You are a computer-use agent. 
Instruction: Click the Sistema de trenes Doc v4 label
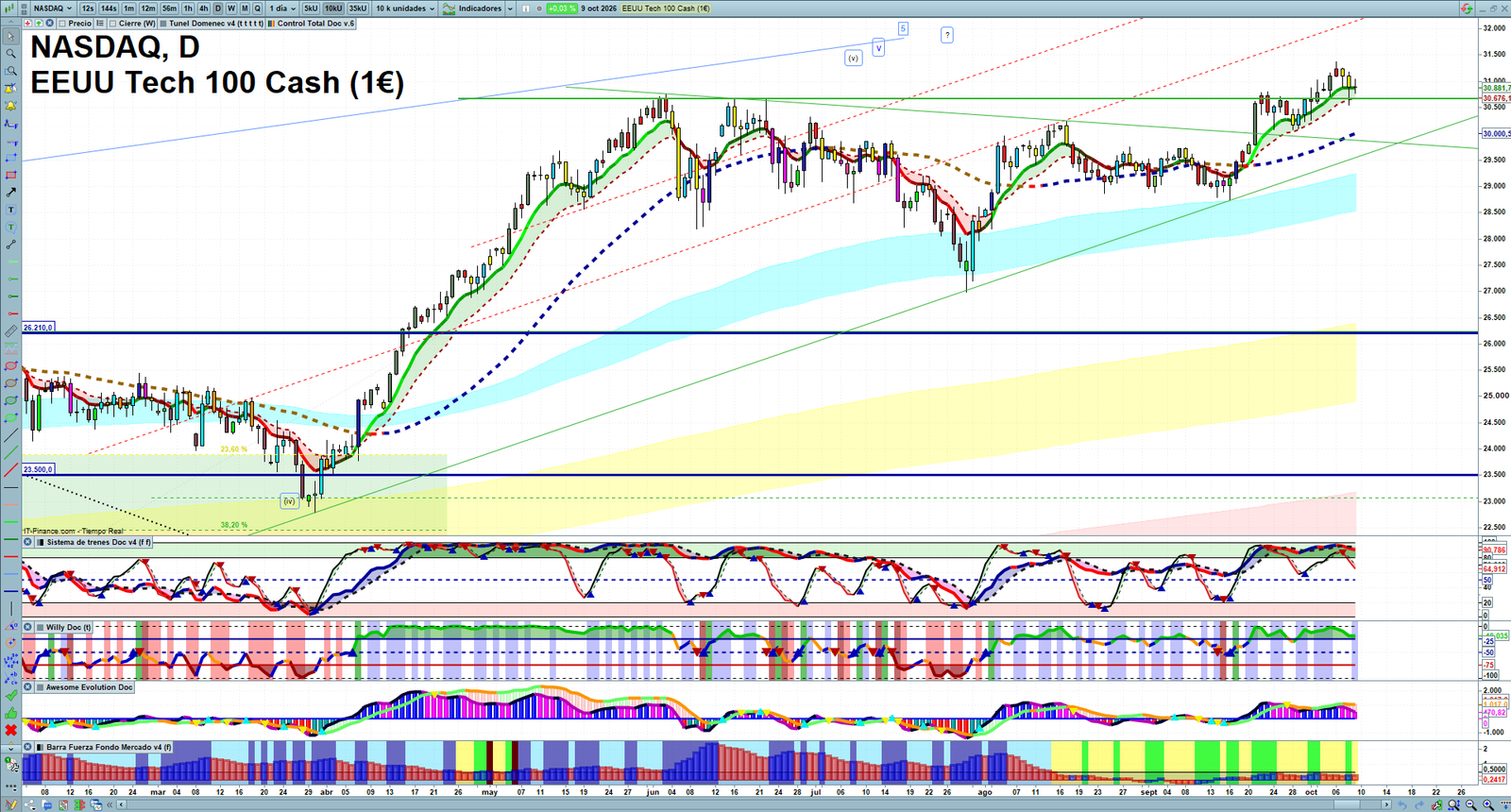98,542
